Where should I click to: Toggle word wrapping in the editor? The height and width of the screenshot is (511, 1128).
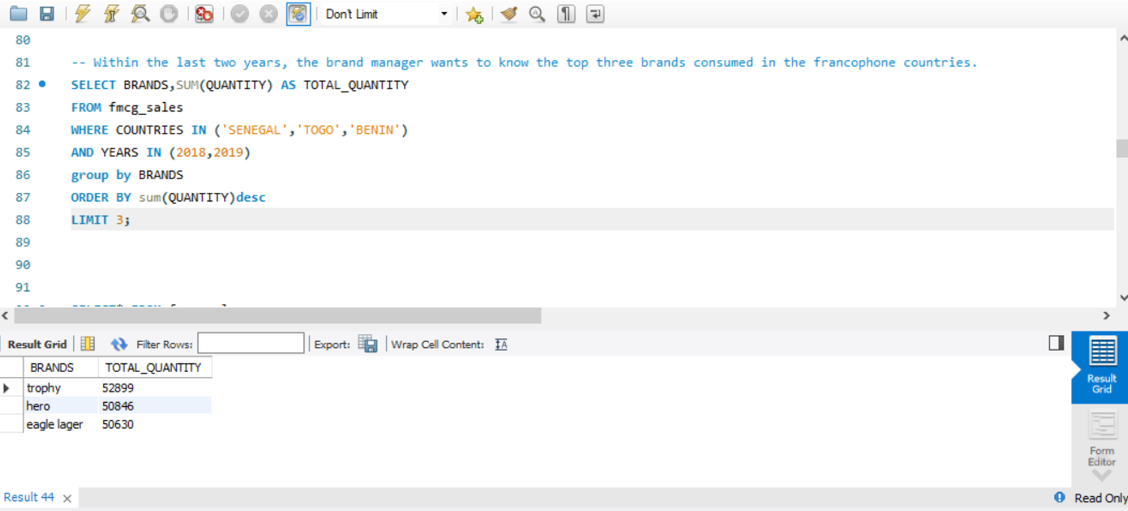[x=595, y=14]
